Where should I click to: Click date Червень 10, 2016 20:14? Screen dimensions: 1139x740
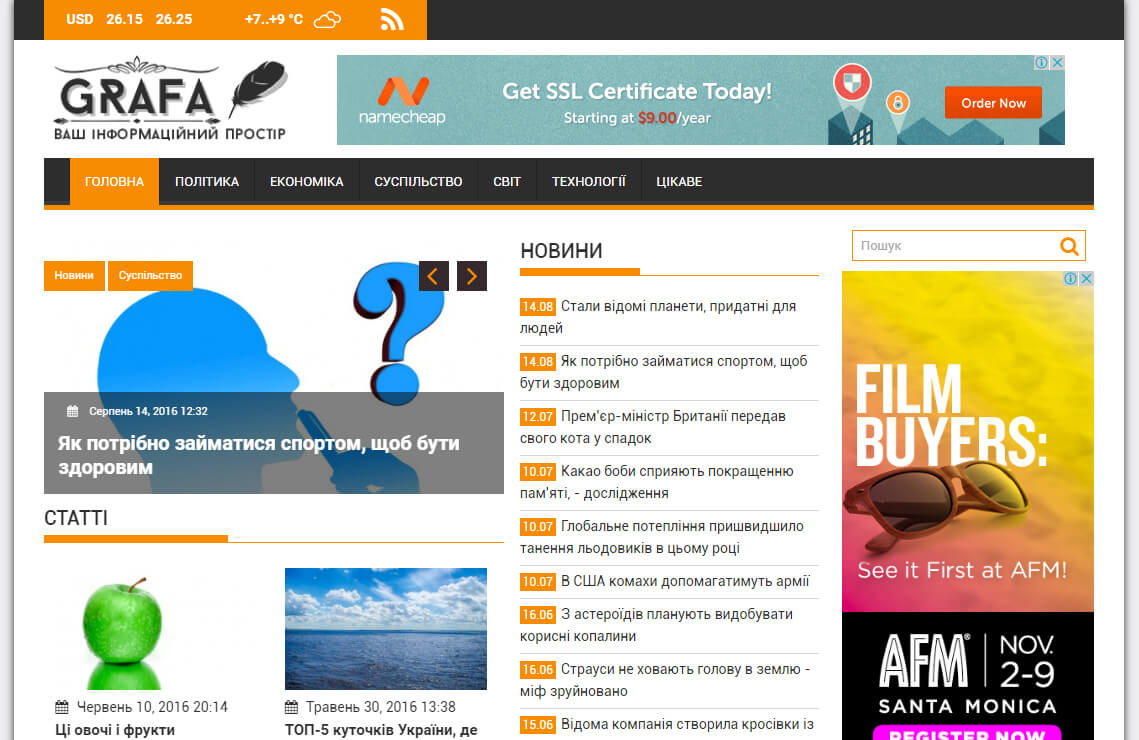pos(153,707)
